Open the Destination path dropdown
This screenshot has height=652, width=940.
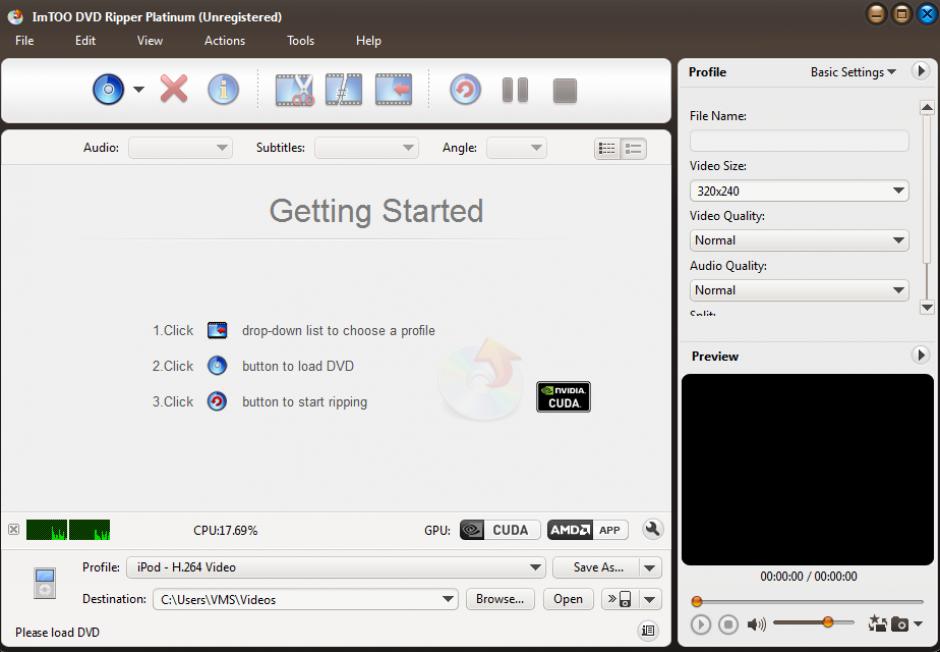306,599
